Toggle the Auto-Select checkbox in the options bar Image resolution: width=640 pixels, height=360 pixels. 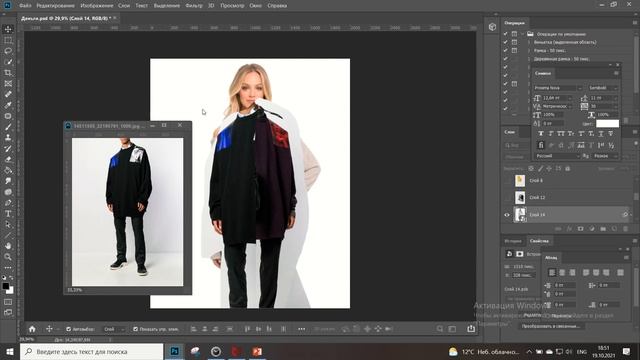tap(68, 329)
